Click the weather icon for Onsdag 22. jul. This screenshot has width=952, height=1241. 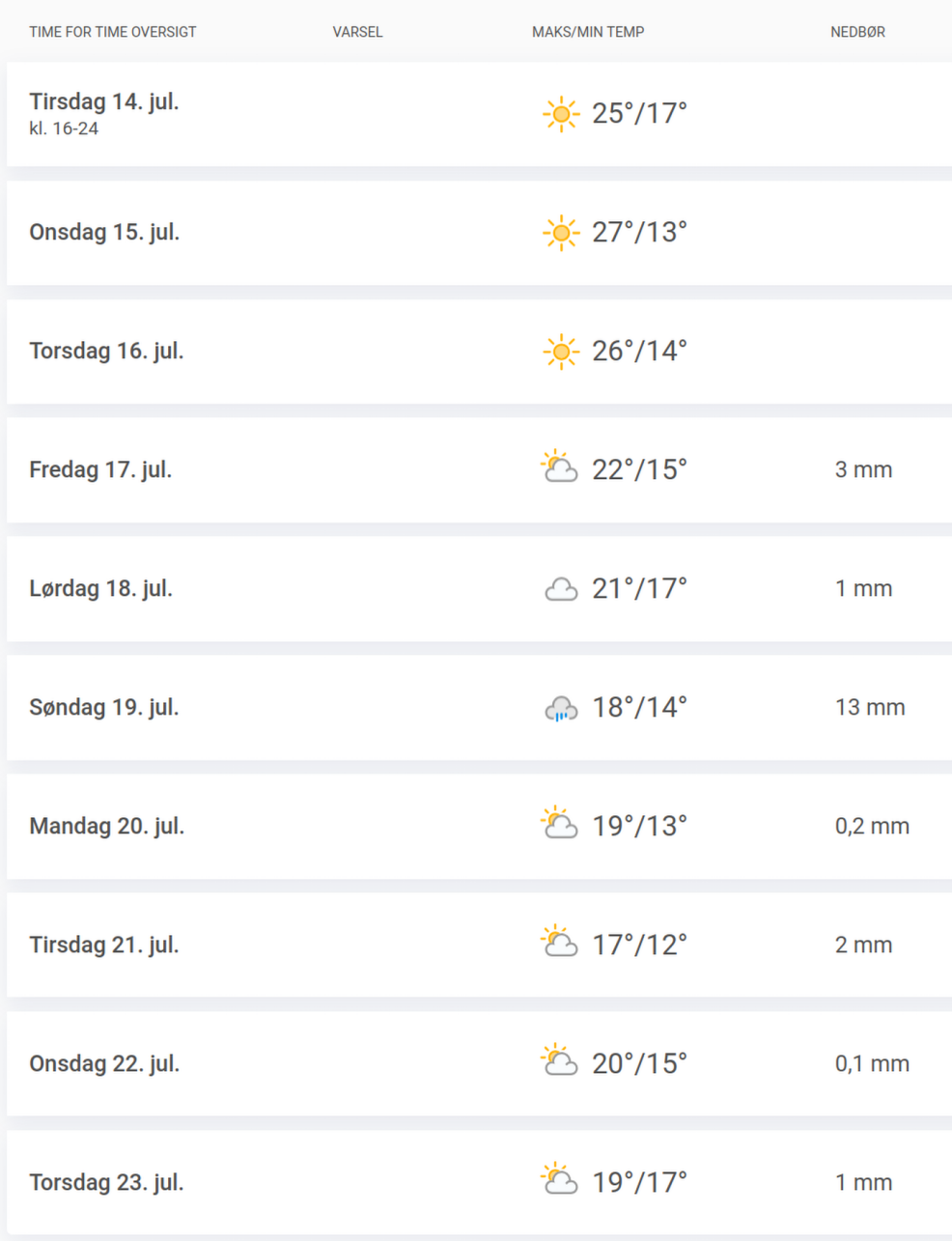tap(559, 1060)
